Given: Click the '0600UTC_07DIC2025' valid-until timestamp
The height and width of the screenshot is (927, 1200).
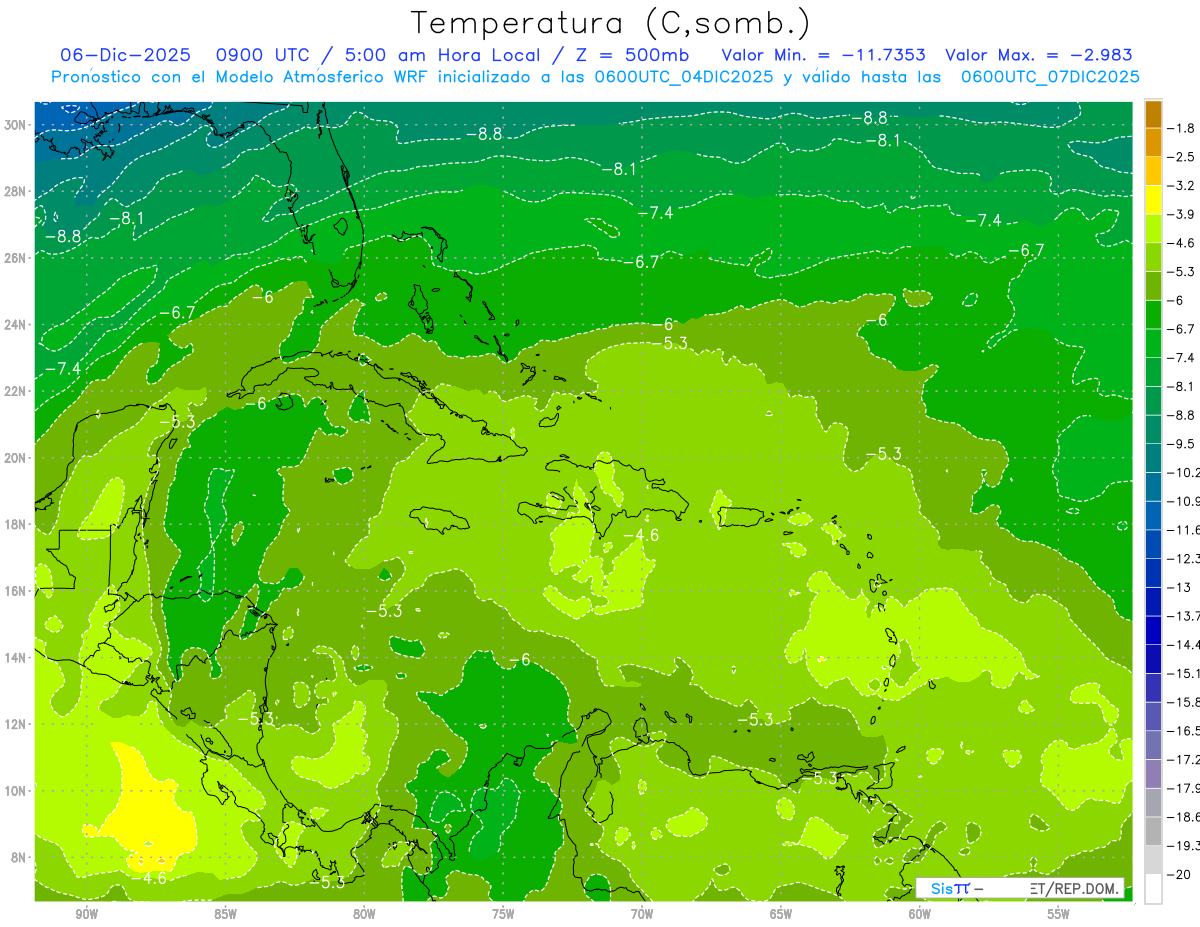Looking at the screenshot, I should coord(1050,77).
